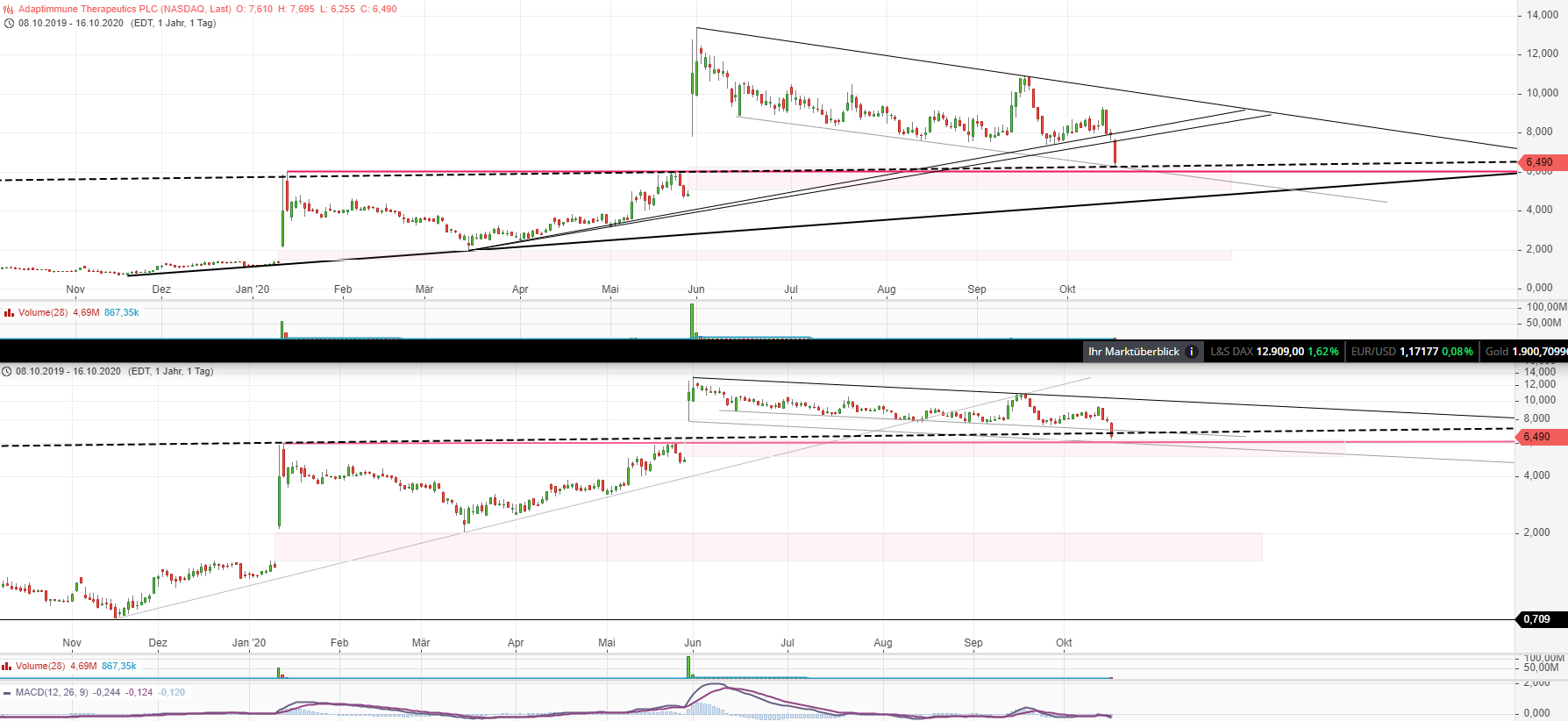Click the upper chart date range 08.10.2019 - 16.10.2020

[71, 23]
